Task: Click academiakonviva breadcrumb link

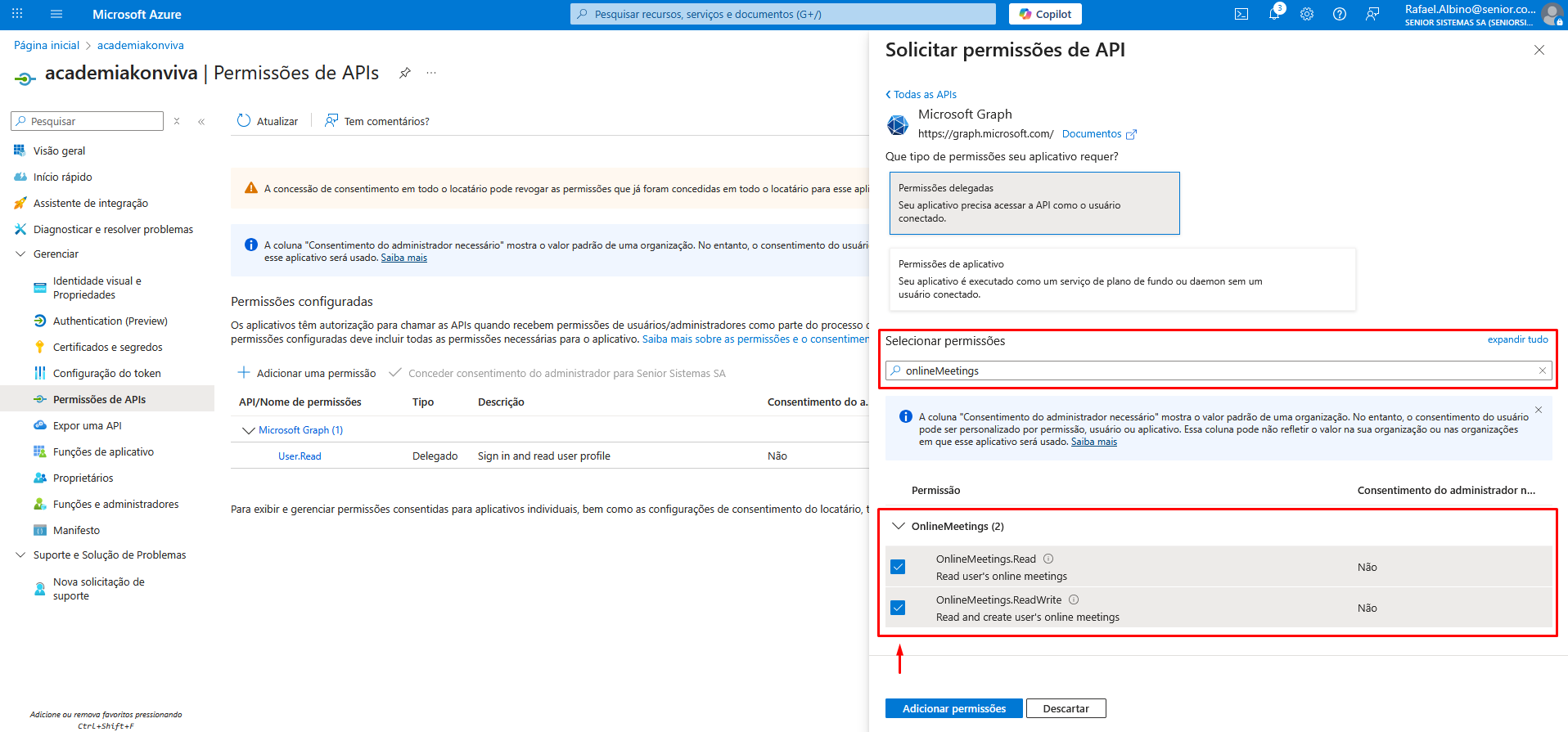Action: pos(141,45)
